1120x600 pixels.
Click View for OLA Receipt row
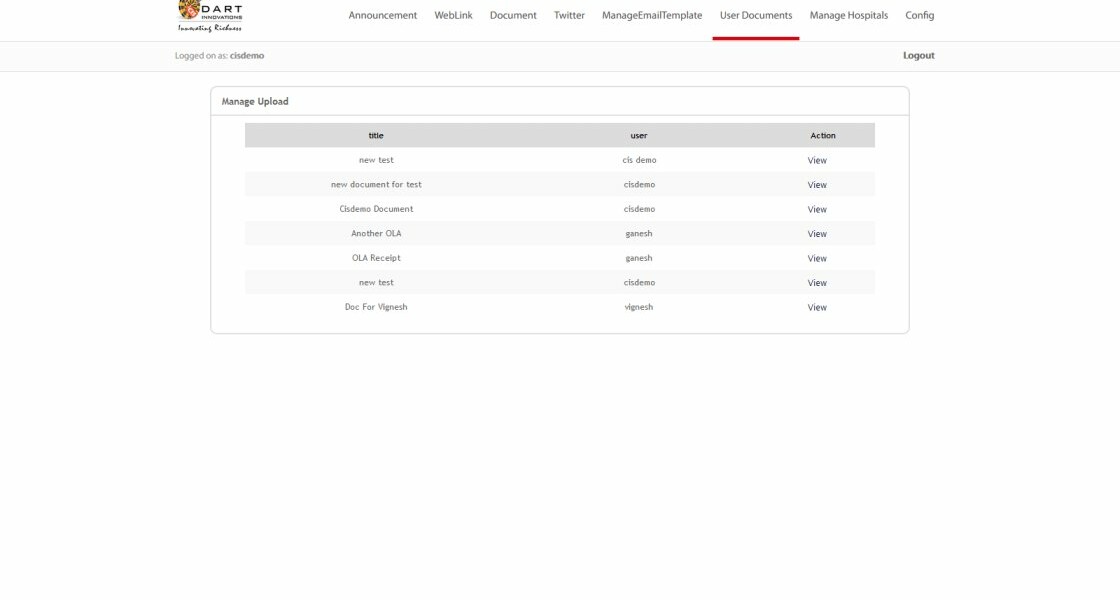coord(817,258)
